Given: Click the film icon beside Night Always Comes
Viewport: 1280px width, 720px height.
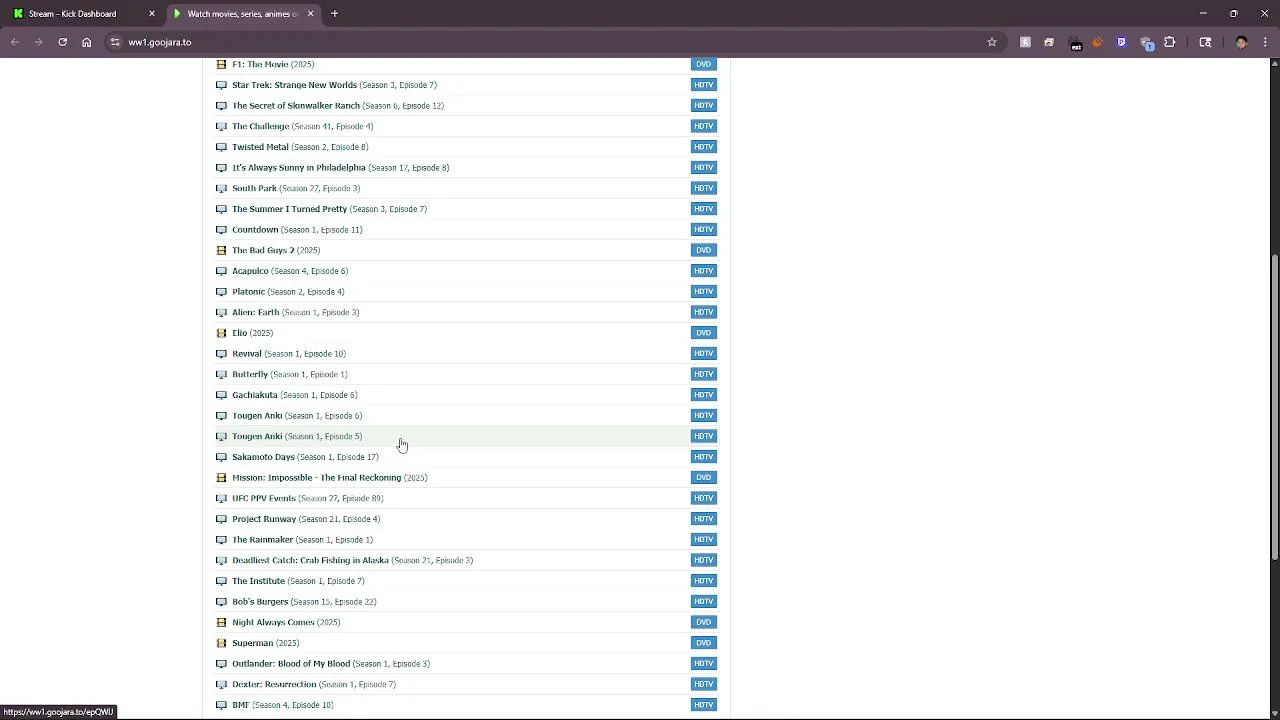Looking at the screenshot, I should point(221,622).
